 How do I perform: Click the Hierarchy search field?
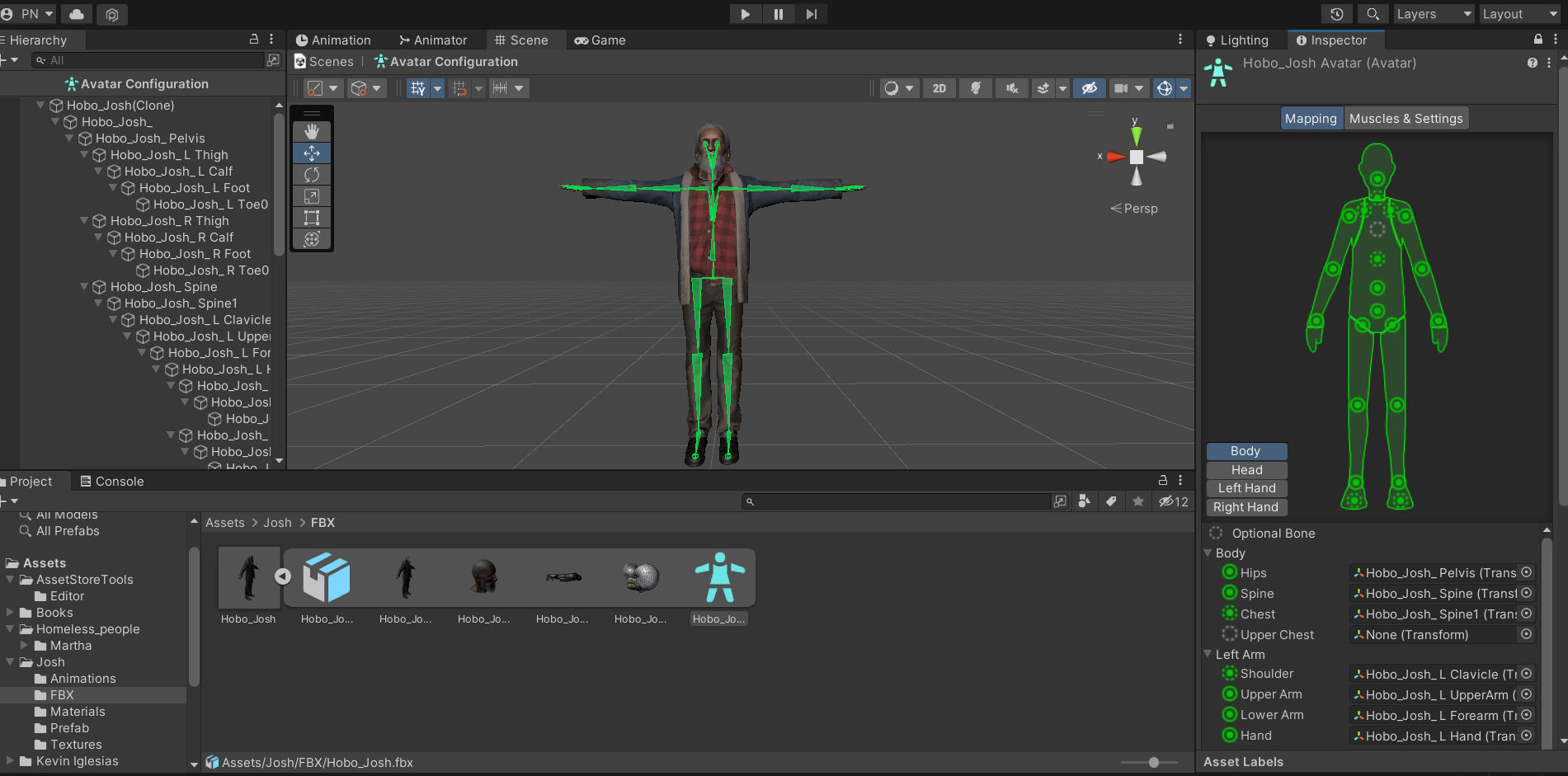coord(148,60)
